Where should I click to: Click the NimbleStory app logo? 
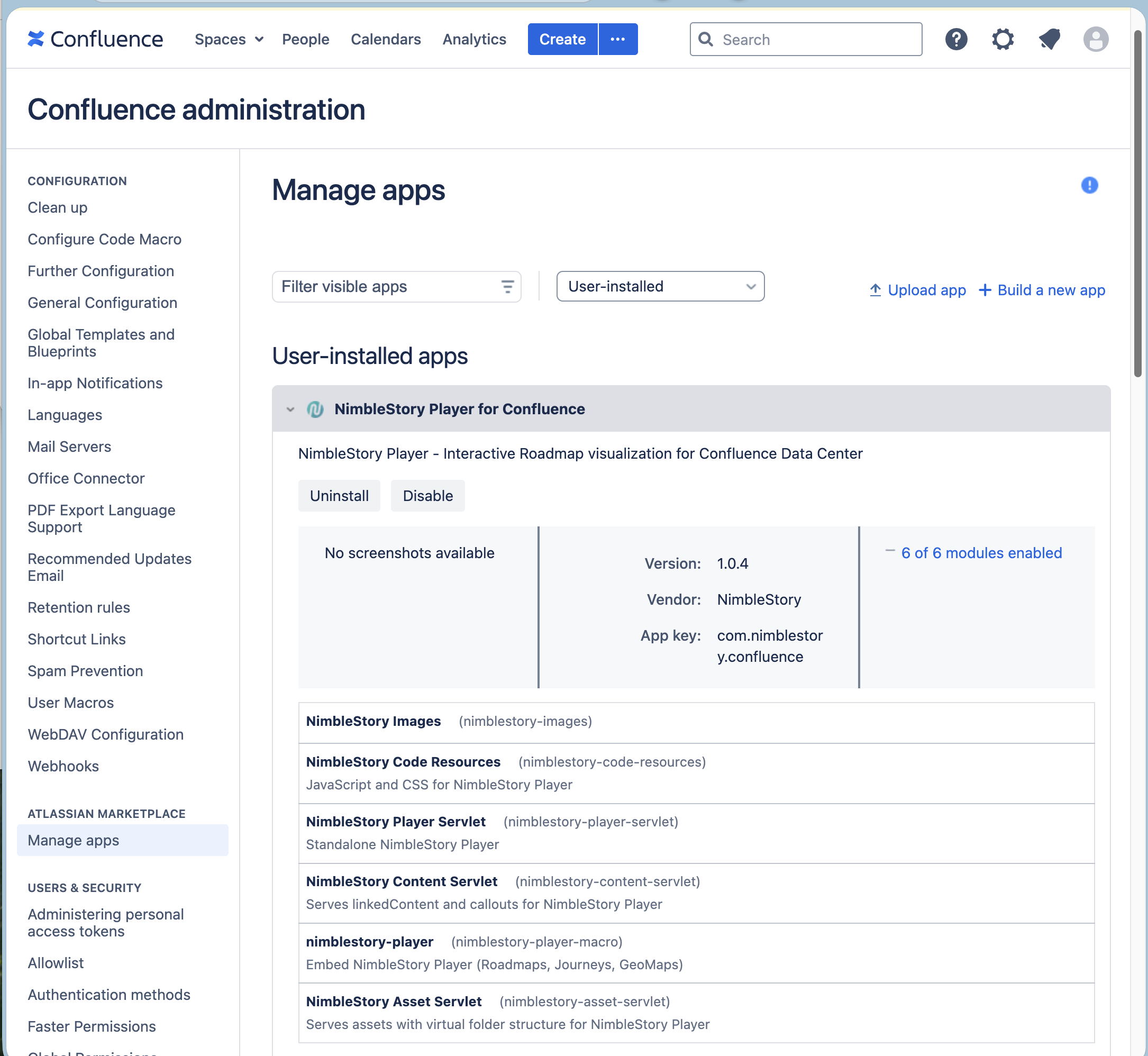[315, 409]
